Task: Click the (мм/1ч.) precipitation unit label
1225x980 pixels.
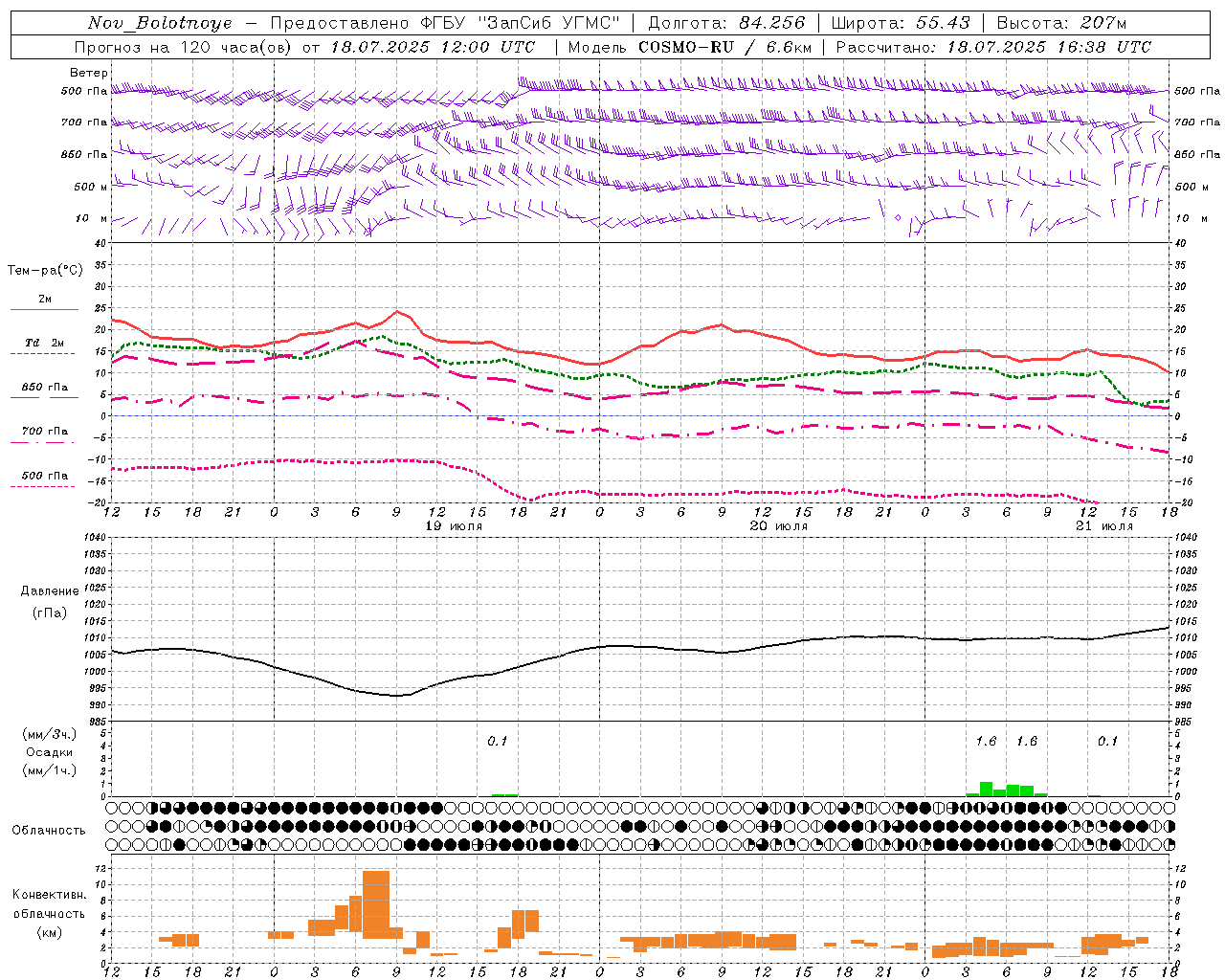Action: tap(50, 770)
